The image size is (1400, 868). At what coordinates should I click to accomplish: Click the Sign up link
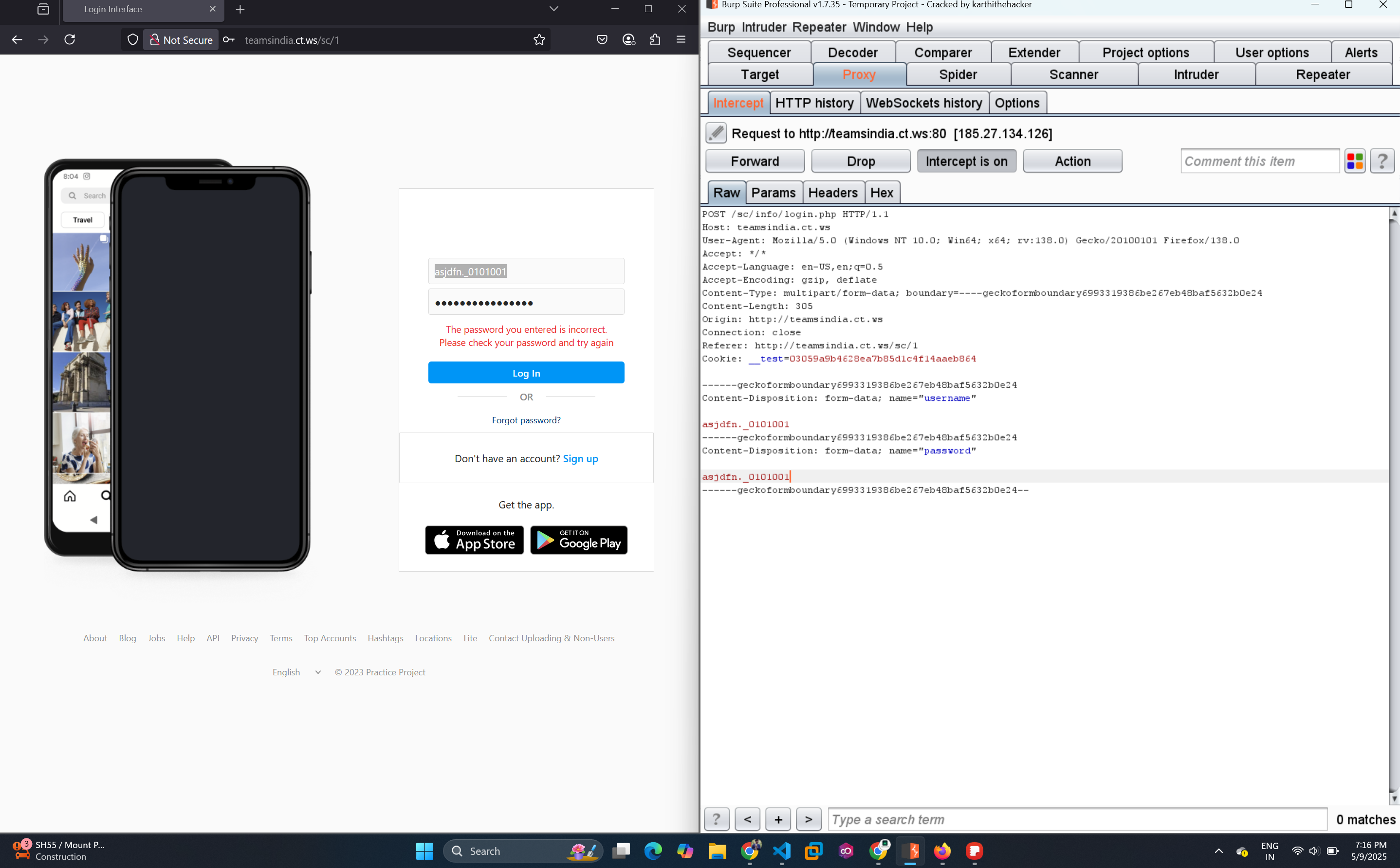click(580, 458)
